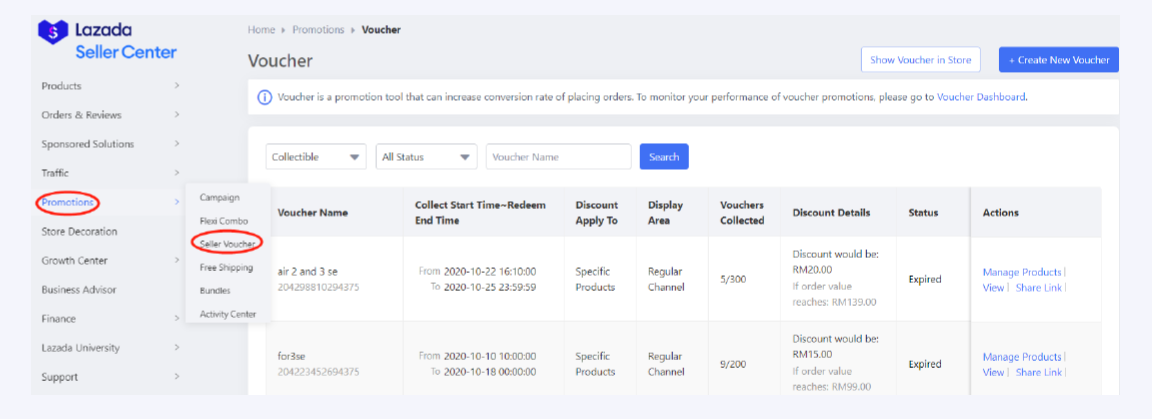
Task: Select Bundles from Promotions submenu
Action: [215, 291]
